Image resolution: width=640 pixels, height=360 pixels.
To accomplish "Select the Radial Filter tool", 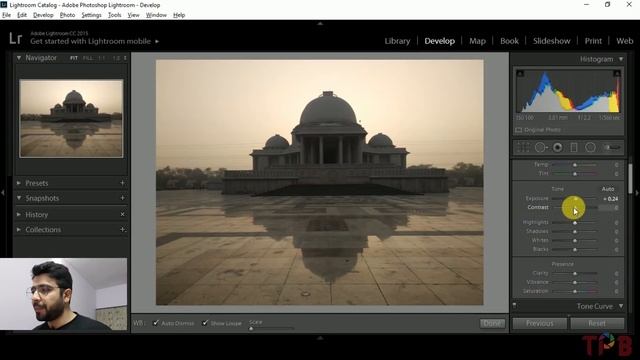I will tap(590, 147).
